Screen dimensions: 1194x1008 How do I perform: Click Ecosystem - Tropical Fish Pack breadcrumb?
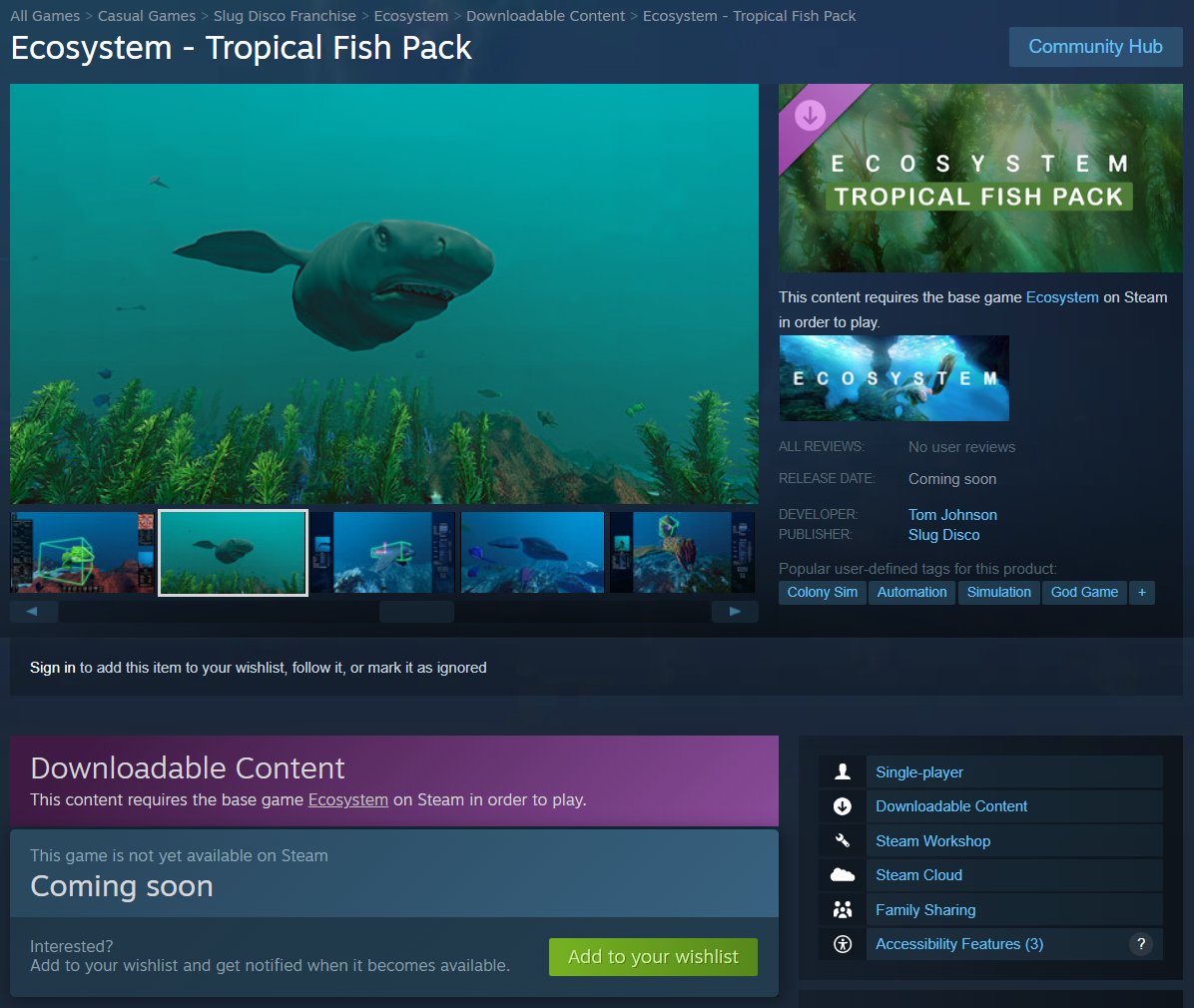(x=749, y=16)
